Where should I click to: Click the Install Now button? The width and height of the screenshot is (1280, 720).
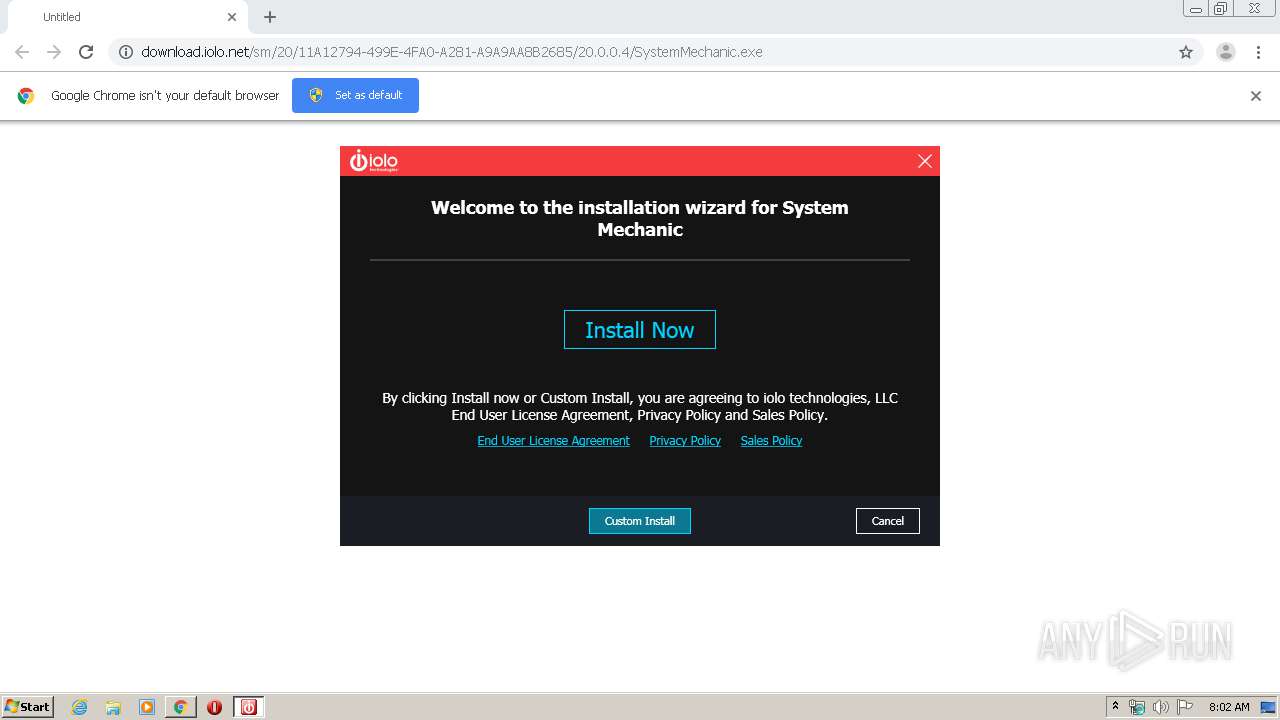coord(640,330)
